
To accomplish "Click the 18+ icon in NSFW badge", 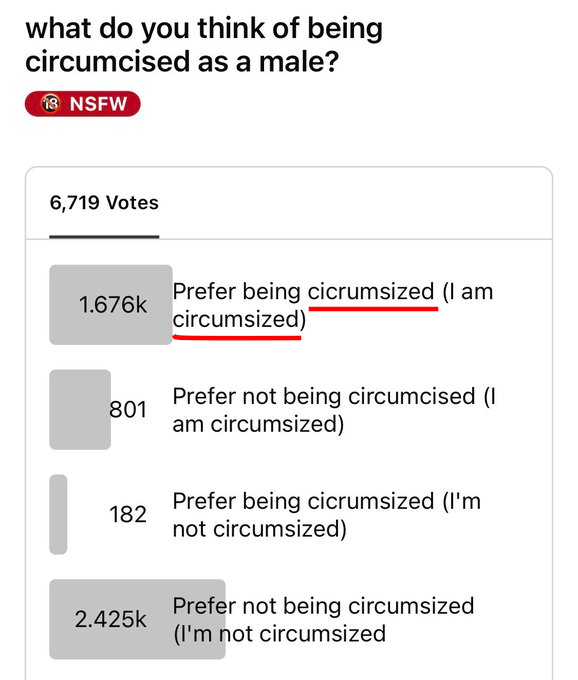I will coord(50,104).
